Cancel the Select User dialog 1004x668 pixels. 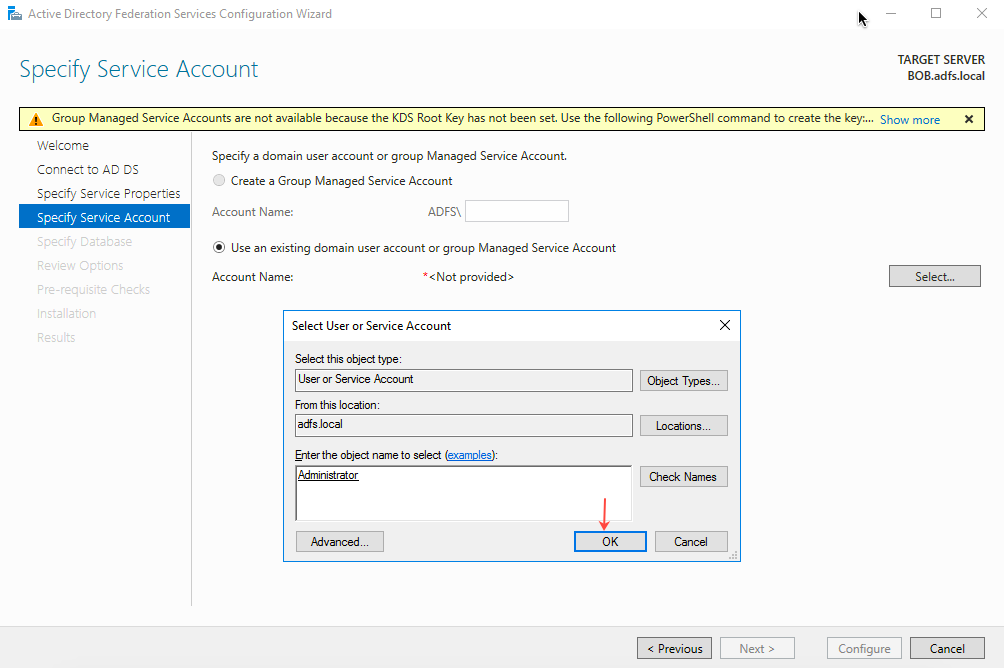point(691,542)
